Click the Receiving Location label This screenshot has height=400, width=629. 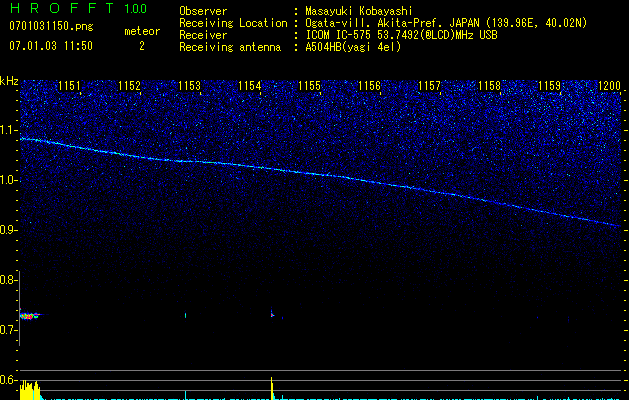point(233,24)
